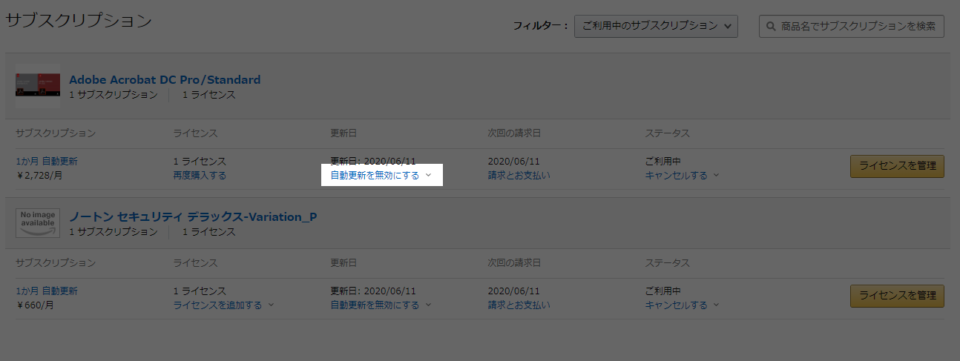
Task: Open the Adobe Acrobat DC Pro/Standard title link
Action: pos(165,80)
